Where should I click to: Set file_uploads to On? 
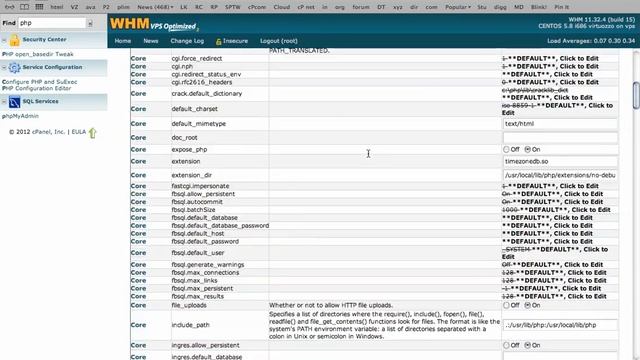coord(527,305)
